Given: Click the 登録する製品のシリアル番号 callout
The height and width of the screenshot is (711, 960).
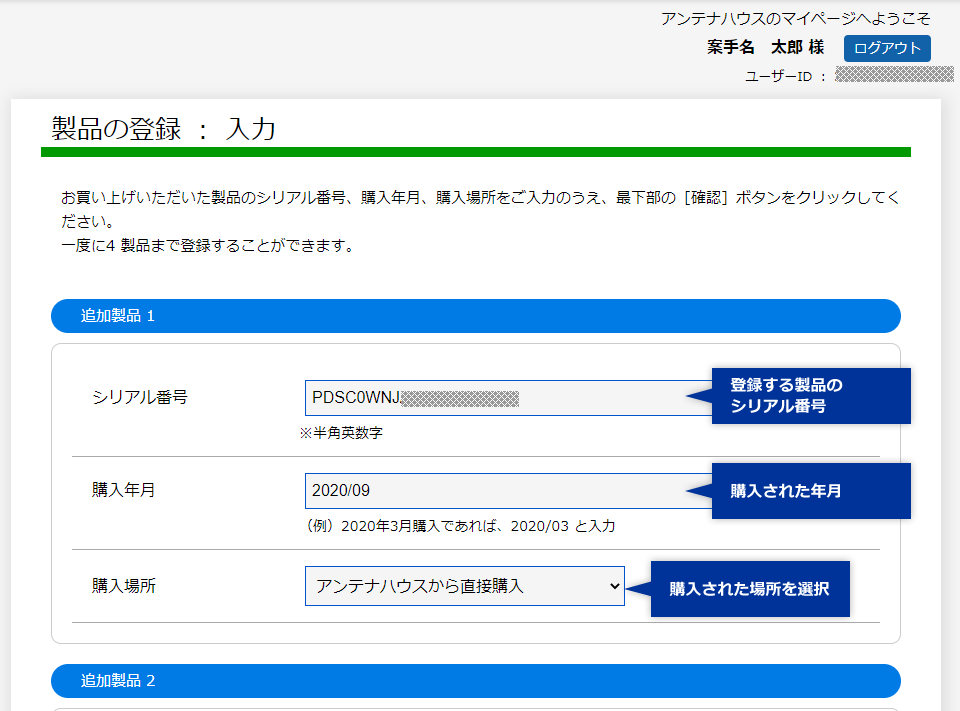Looking at the screenshot, I should tap(810, 396).
